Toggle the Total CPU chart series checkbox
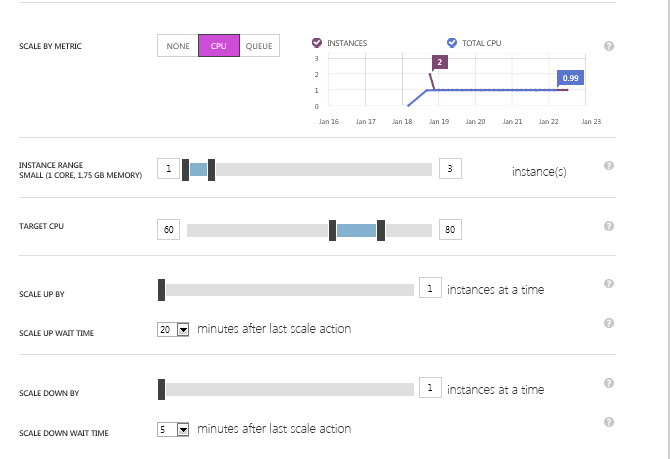The image size is (670, 459). pos(452,43)
